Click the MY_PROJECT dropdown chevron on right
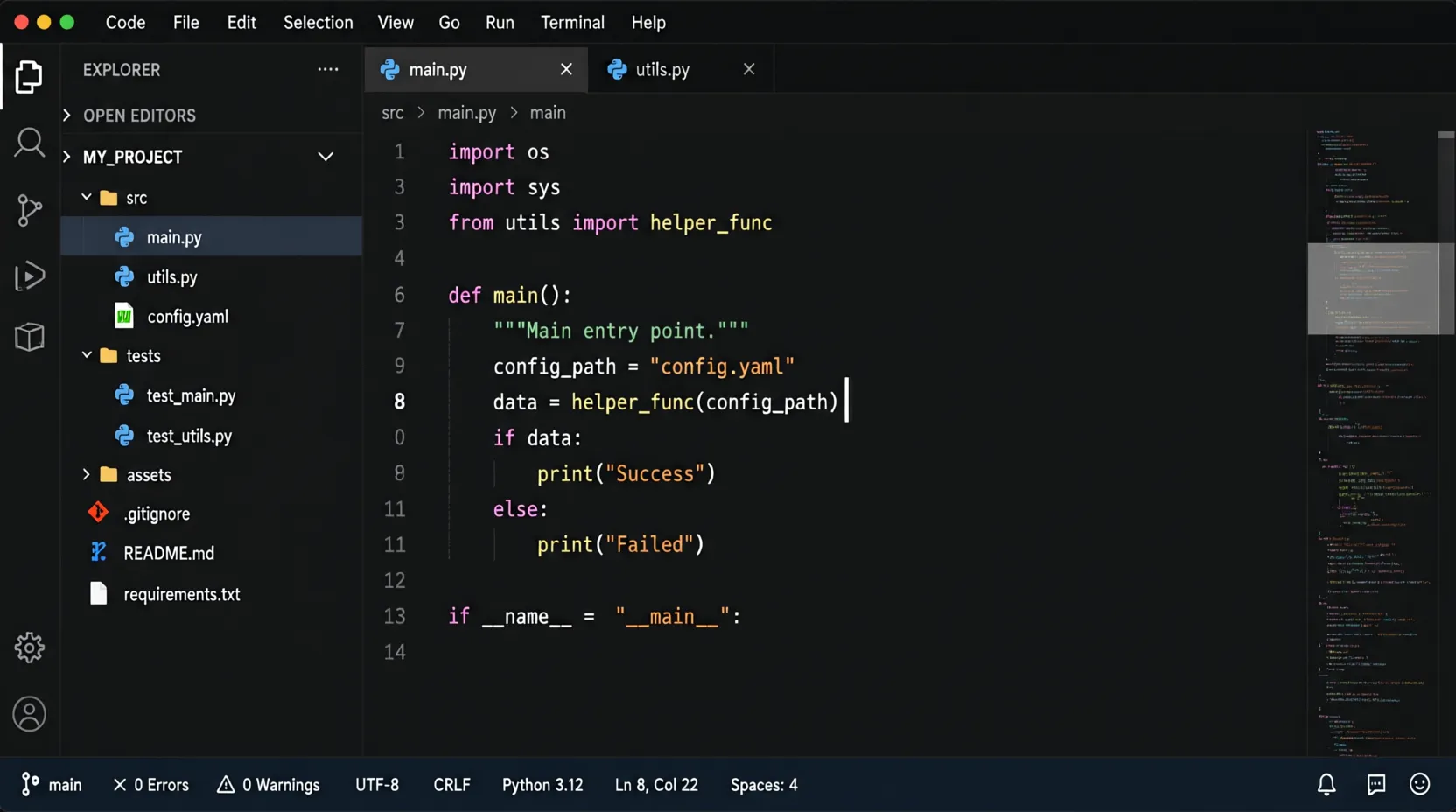The height and width of the screenshot is (812, 1456). (325, 157)
